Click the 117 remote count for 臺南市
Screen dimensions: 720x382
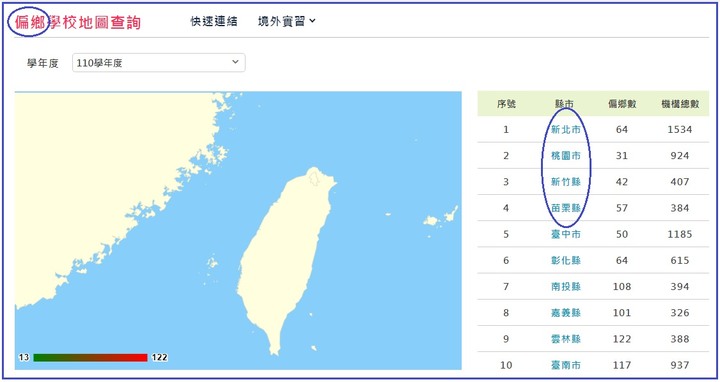point(622,365)
